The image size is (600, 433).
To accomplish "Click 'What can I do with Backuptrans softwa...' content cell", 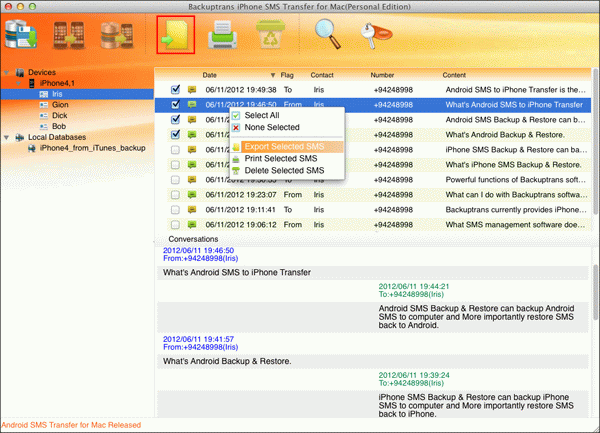I will (x=516, y=195).
